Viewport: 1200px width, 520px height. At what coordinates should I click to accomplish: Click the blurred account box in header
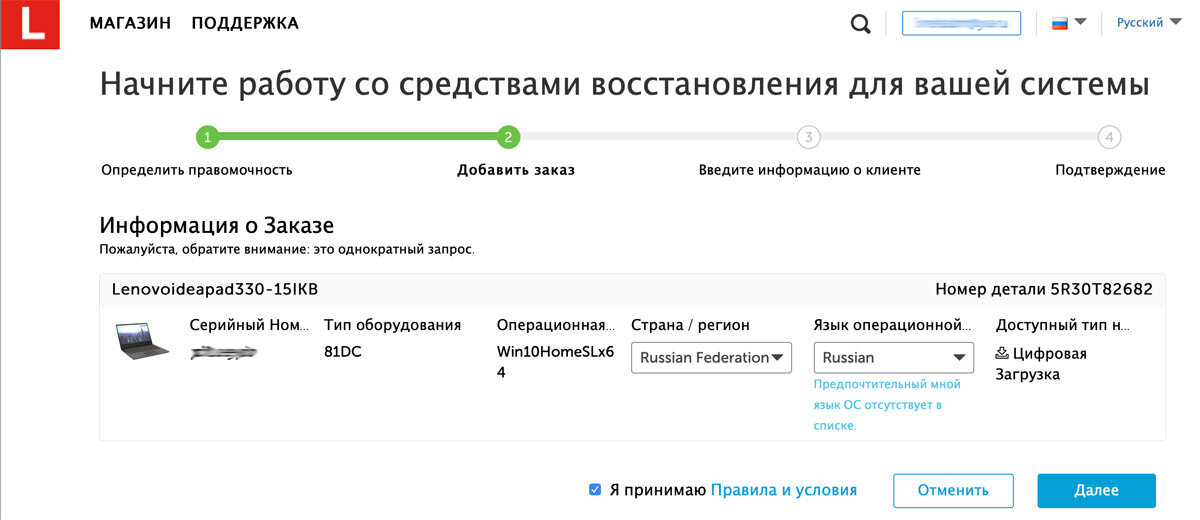961,23
